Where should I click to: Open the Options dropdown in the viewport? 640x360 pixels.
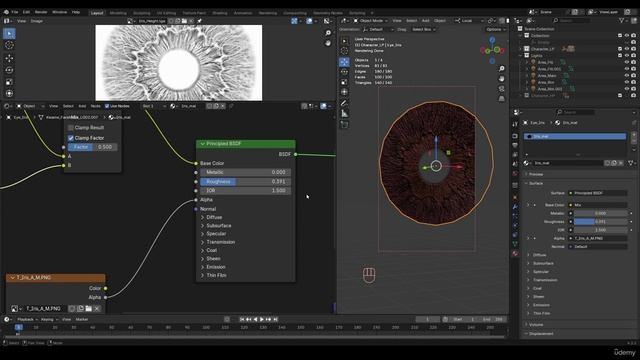(495, 29)
